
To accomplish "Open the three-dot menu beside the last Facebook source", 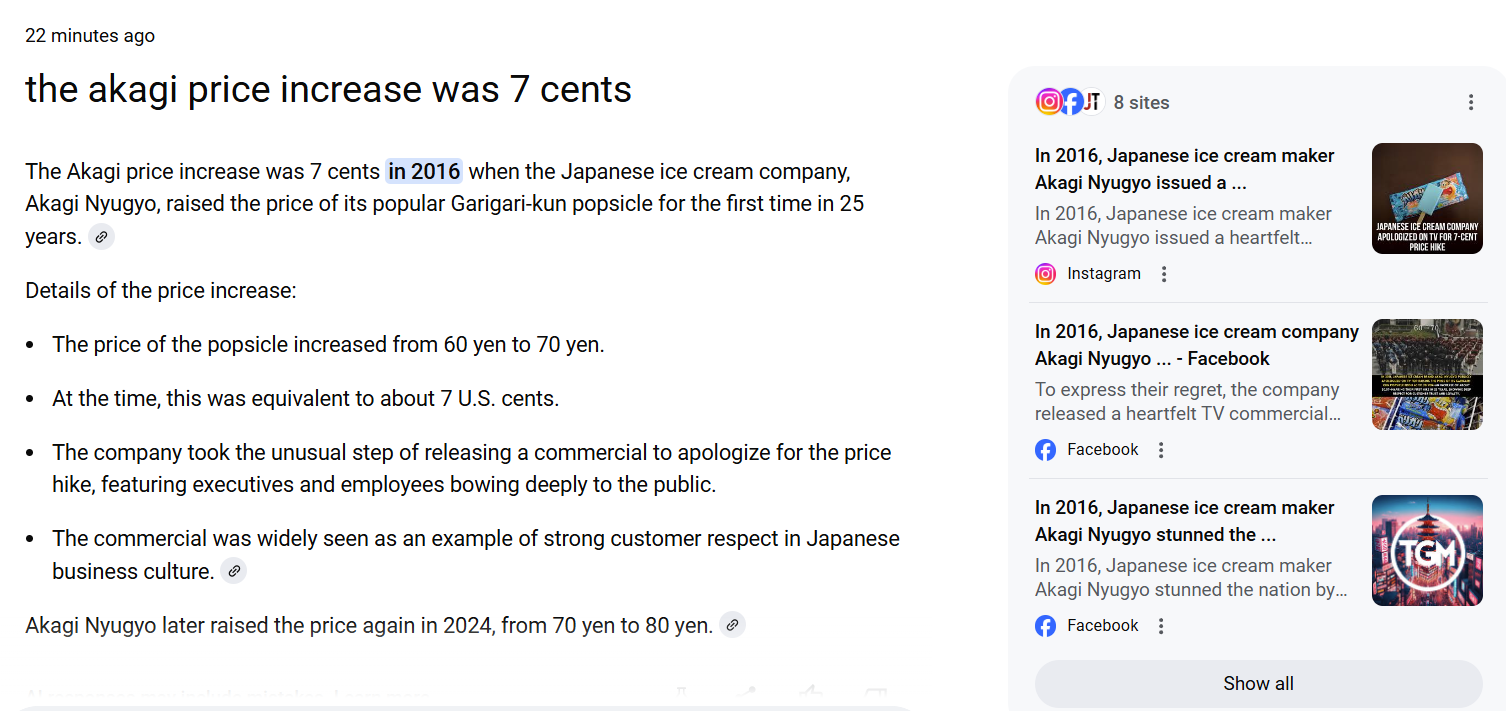I will coord(1161,626).
